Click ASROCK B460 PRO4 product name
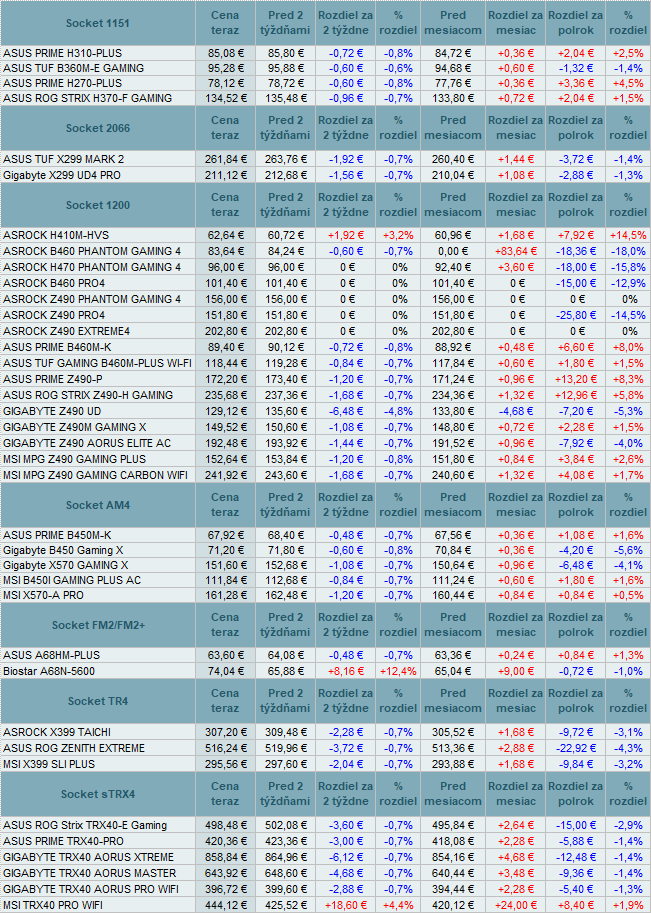This screenshot has height=913, width=651. coord(54,284)
